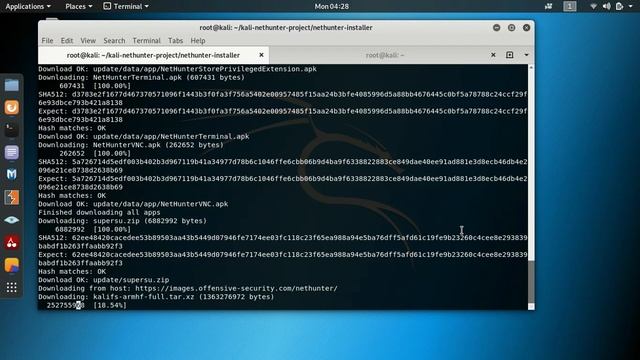
Task: Click 'Finished downloading all apps' line
Action: click(x=99, y=212)
